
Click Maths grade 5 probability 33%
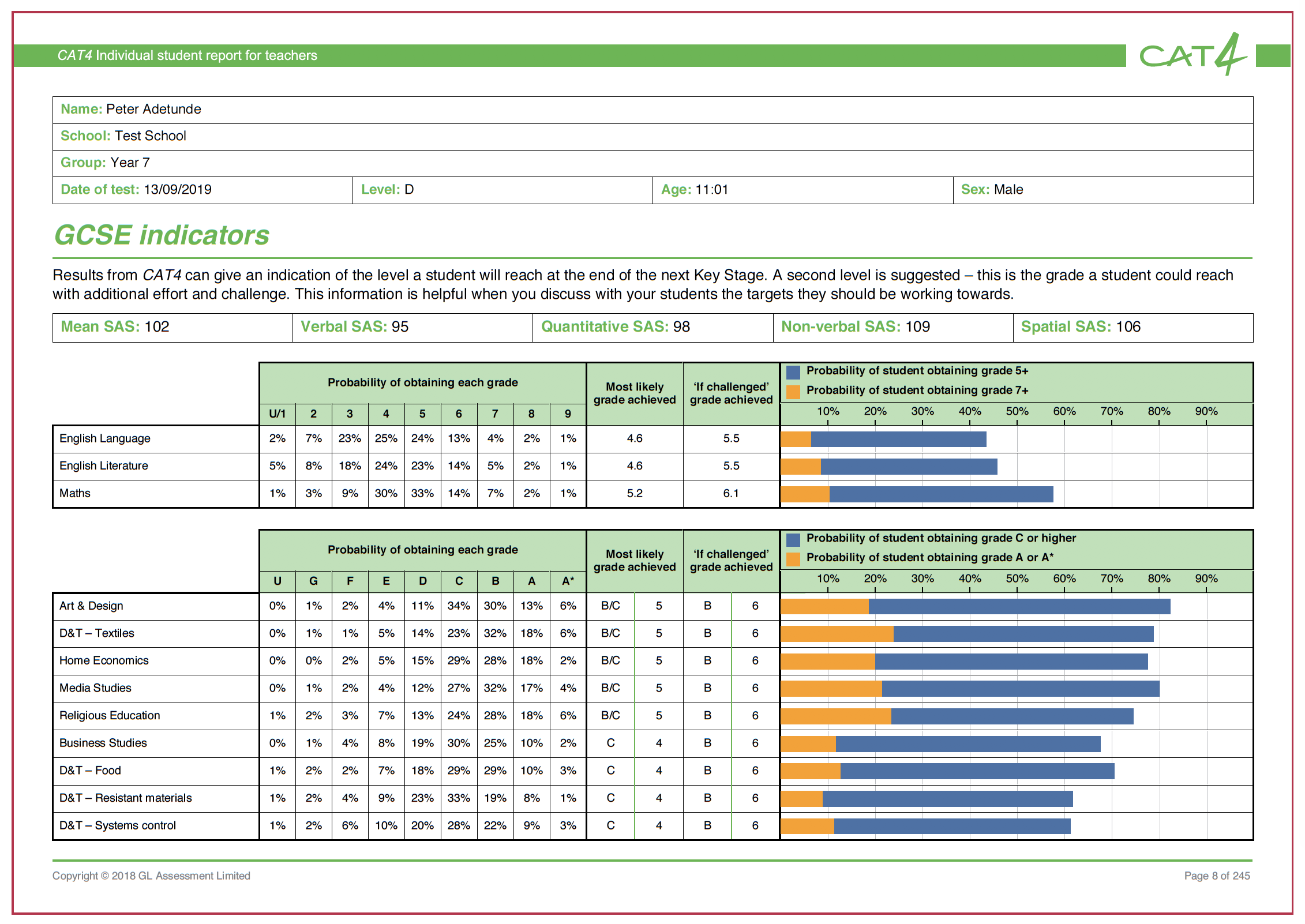click(422, 494)
